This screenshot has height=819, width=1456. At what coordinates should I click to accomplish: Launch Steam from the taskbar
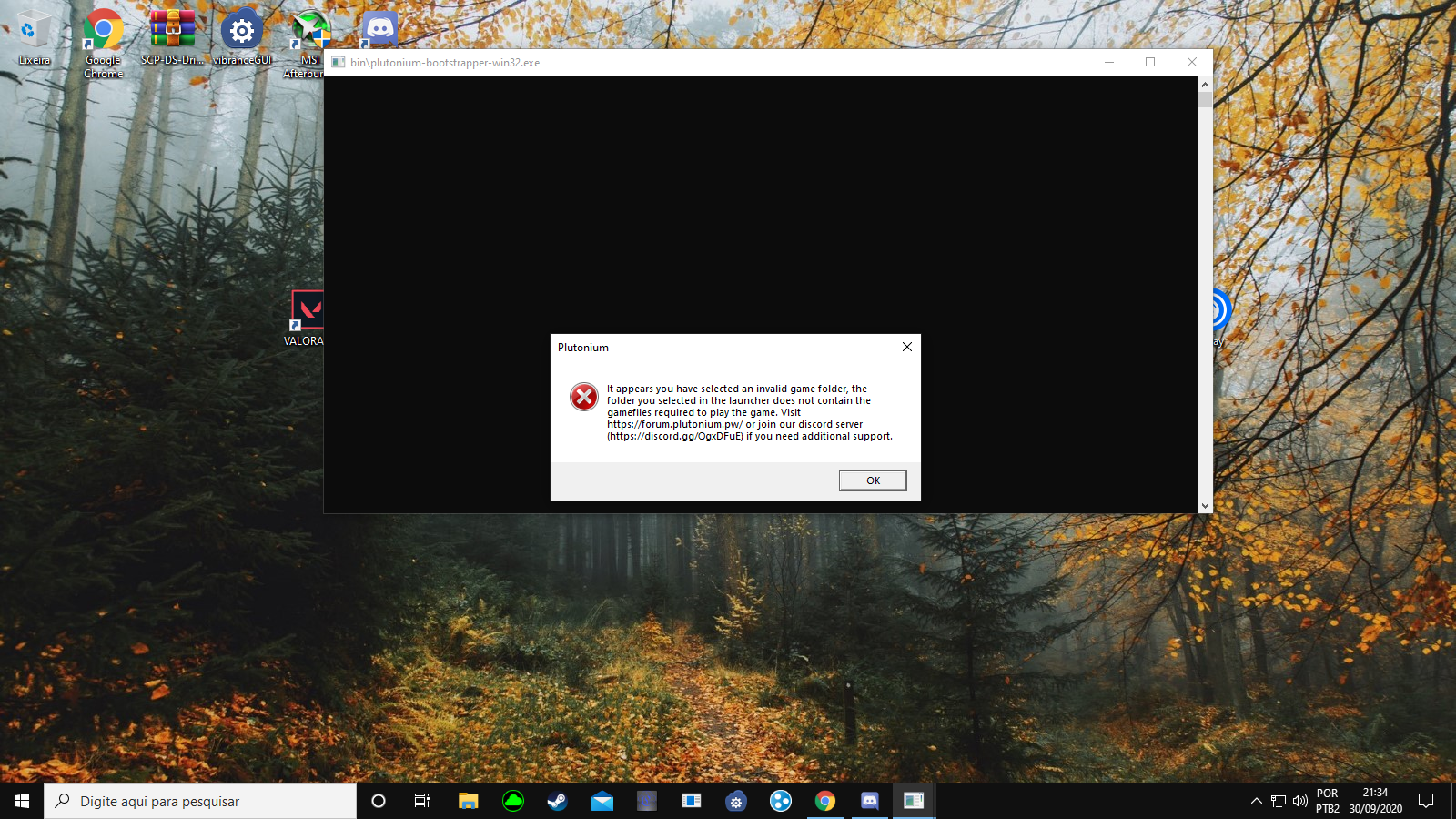point(557,801)
